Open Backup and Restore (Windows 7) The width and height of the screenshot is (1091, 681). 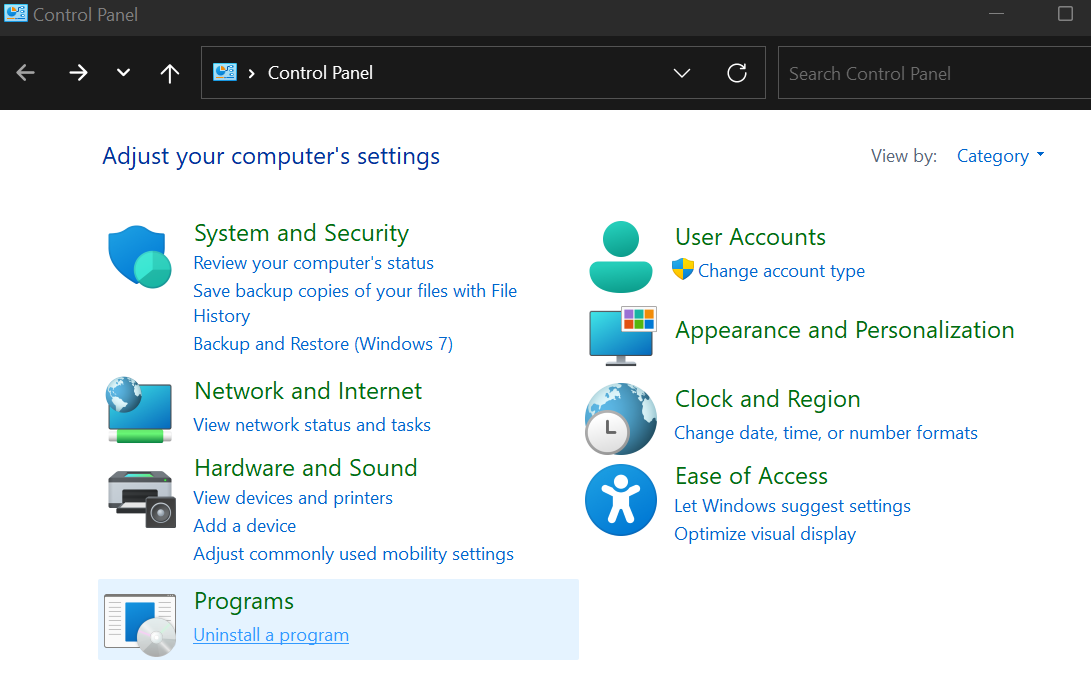[323, 344]
